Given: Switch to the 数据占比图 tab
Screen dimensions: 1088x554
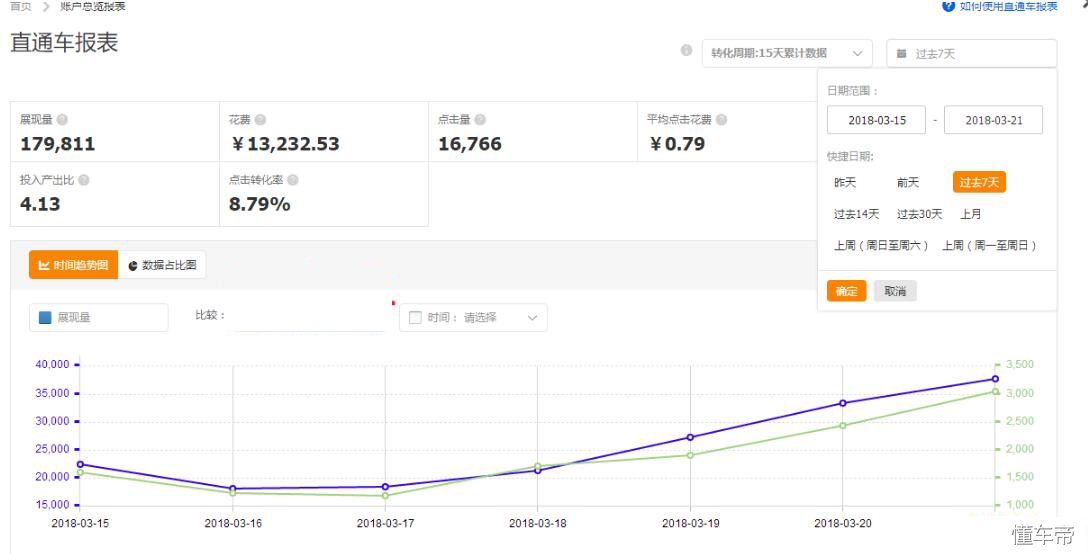Looking at the screenshot, I should click(162, 265).
